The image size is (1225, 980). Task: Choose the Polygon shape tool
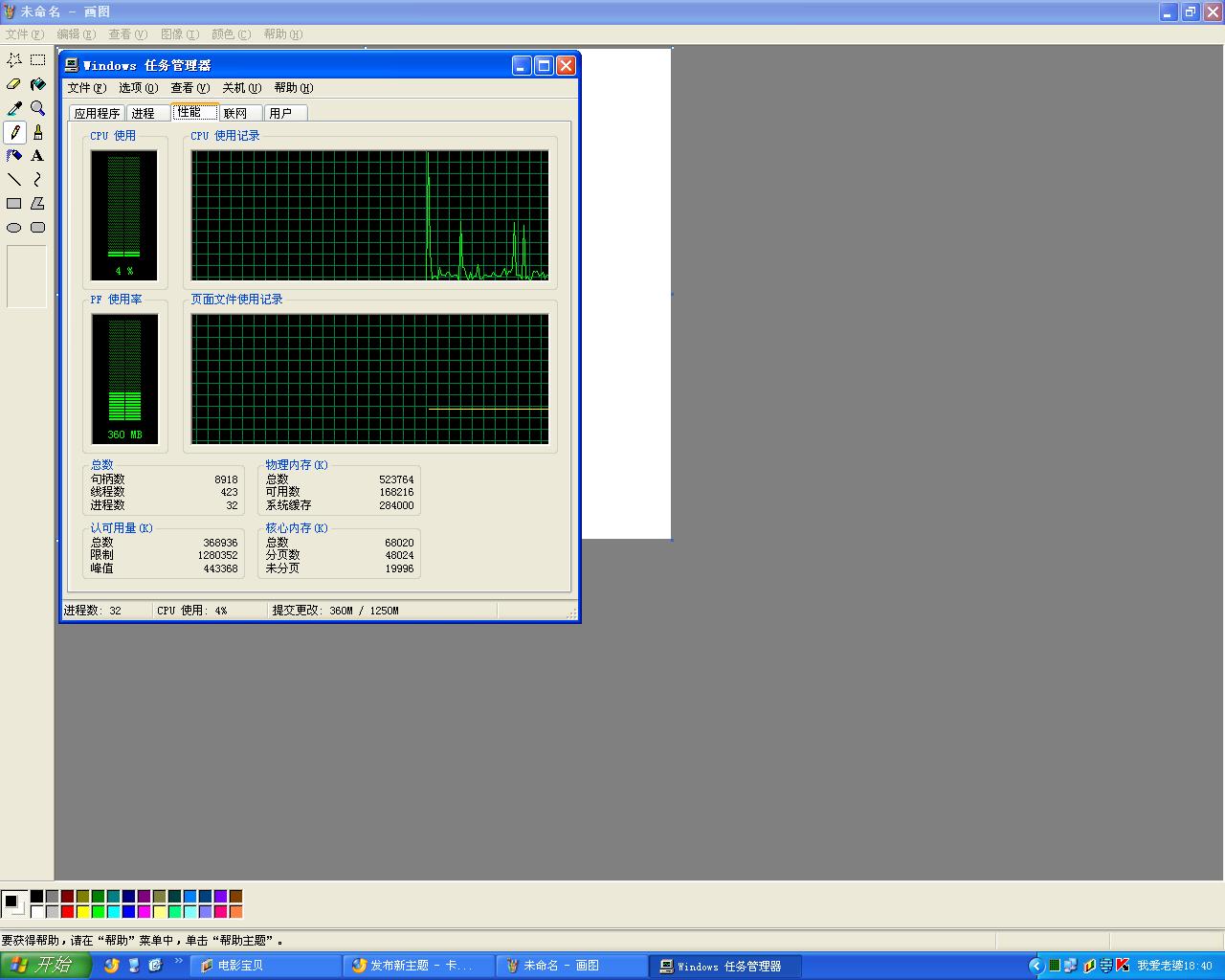(x=38, y=204)
